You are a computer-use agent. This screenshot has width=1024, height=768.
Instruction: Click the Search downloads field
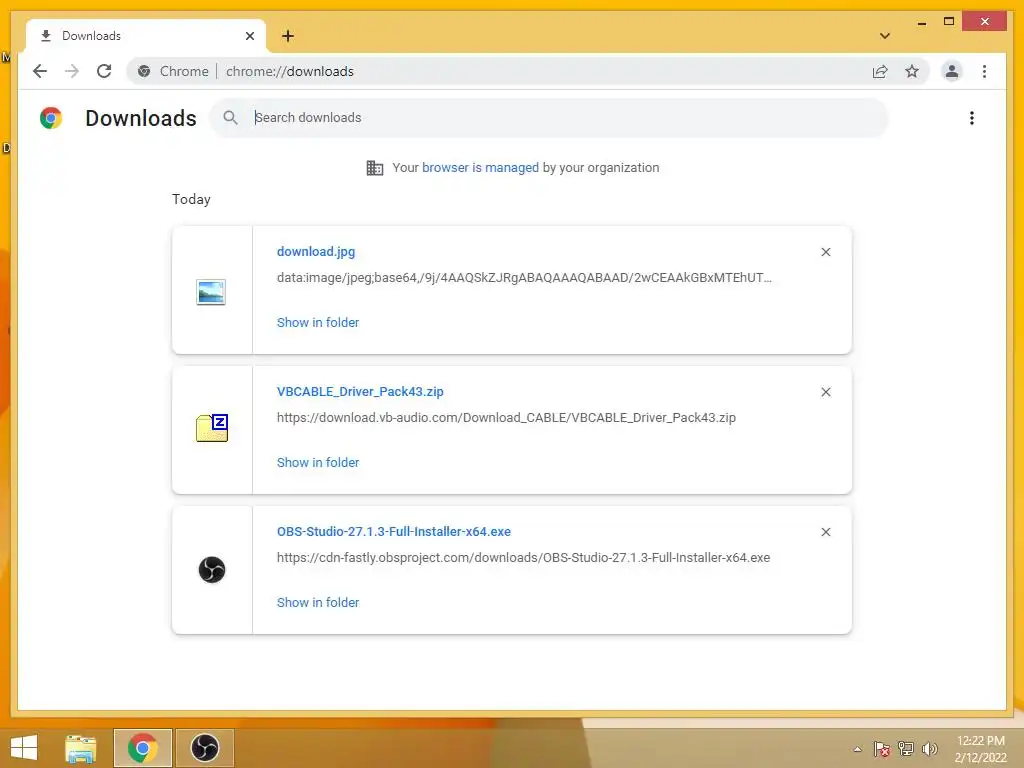tap(549, 118)
